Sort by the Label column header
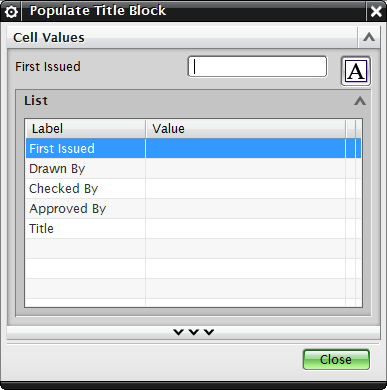The image size is (387, 390). pyautogui.click(x=86, y=129)
